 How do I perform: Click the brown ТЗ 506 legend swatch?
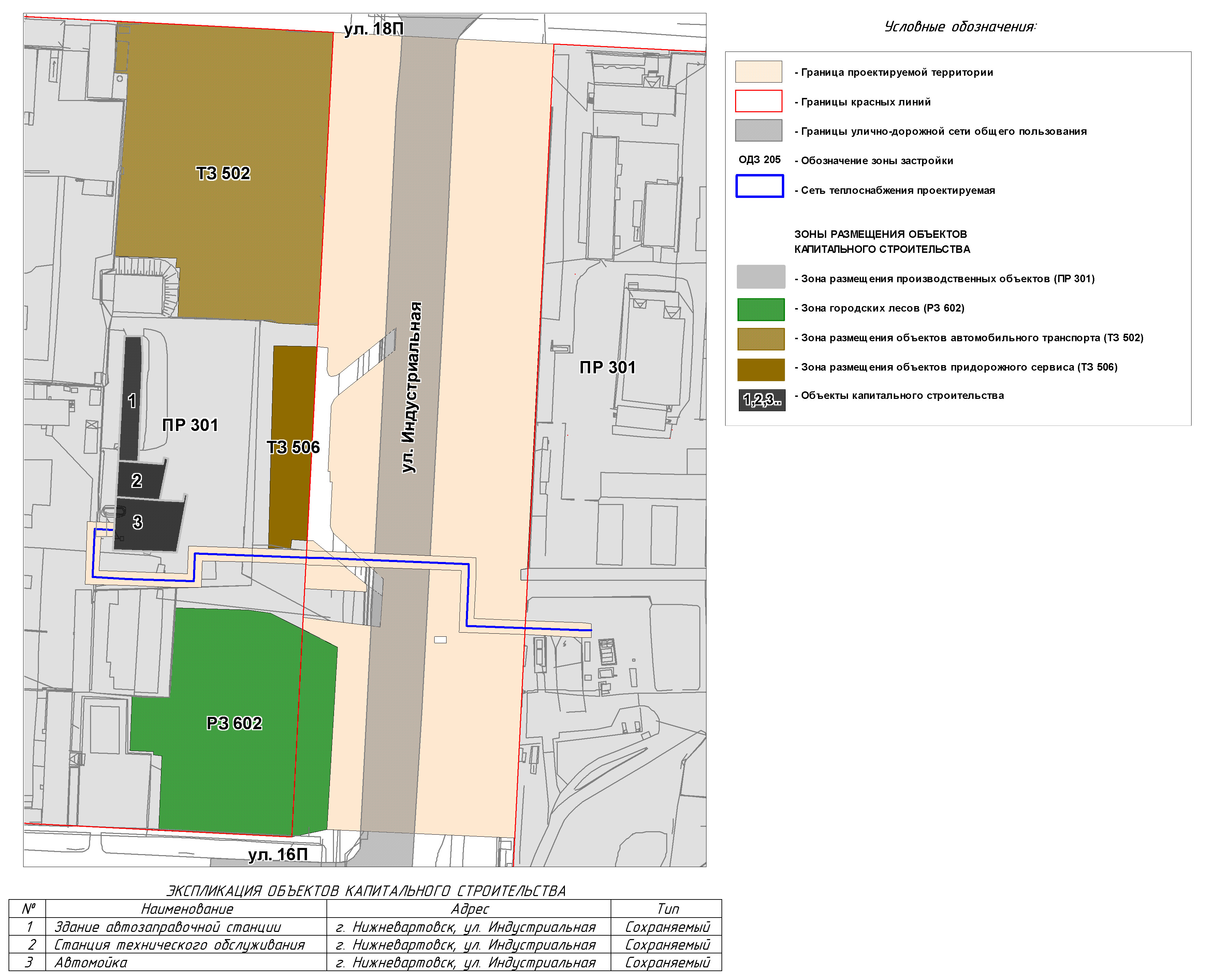[761, 370]
